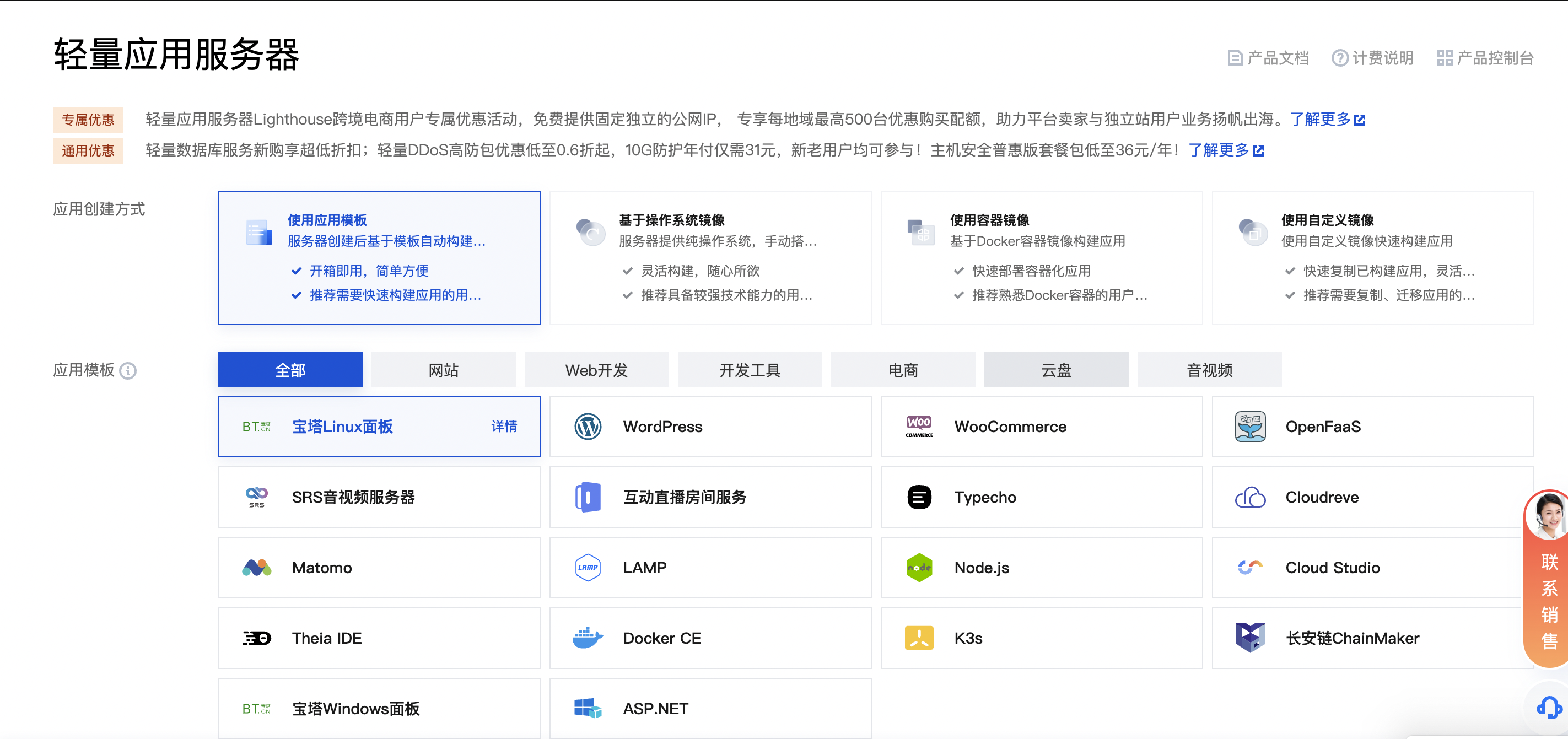The height and width of the screenshot is (739, 1568).
Task: Switch to the 音视频 template tab
Action: click(x=1209, y=369)
